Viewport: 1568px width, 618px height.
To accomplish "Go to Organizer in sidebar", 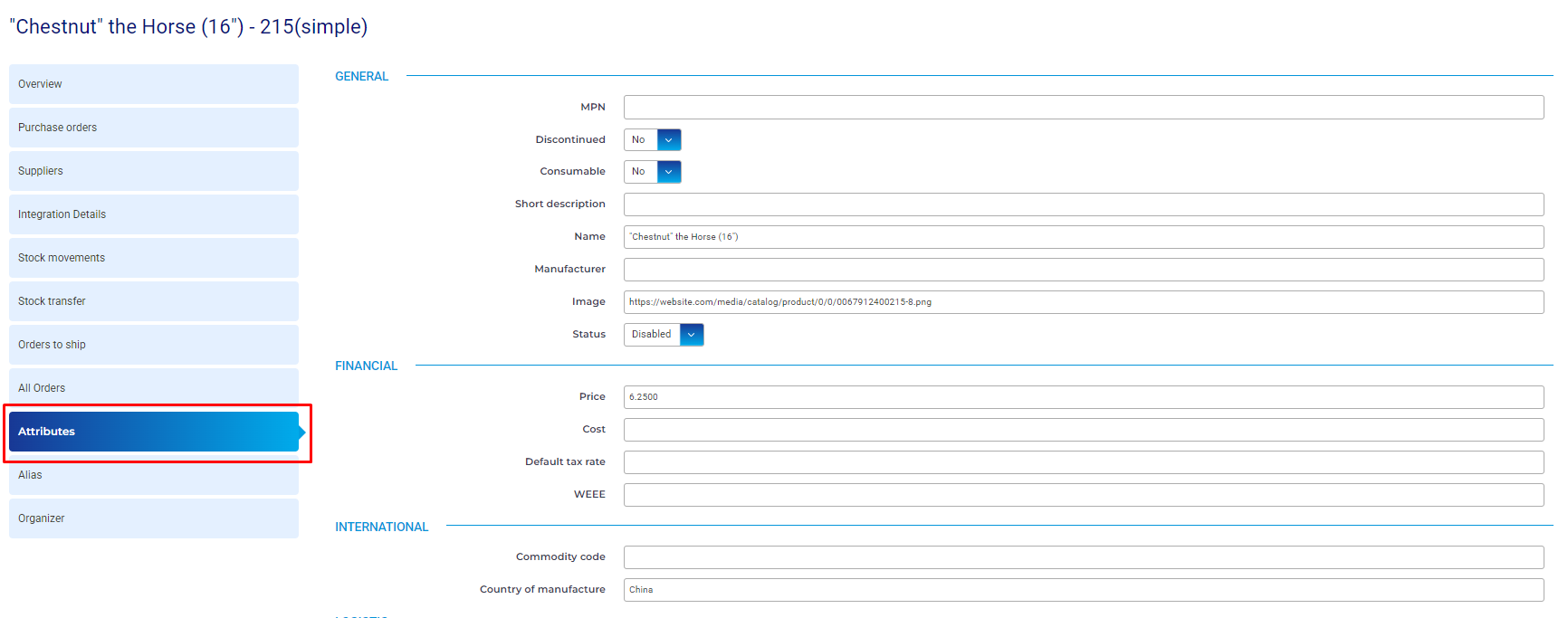I will 153,518.
